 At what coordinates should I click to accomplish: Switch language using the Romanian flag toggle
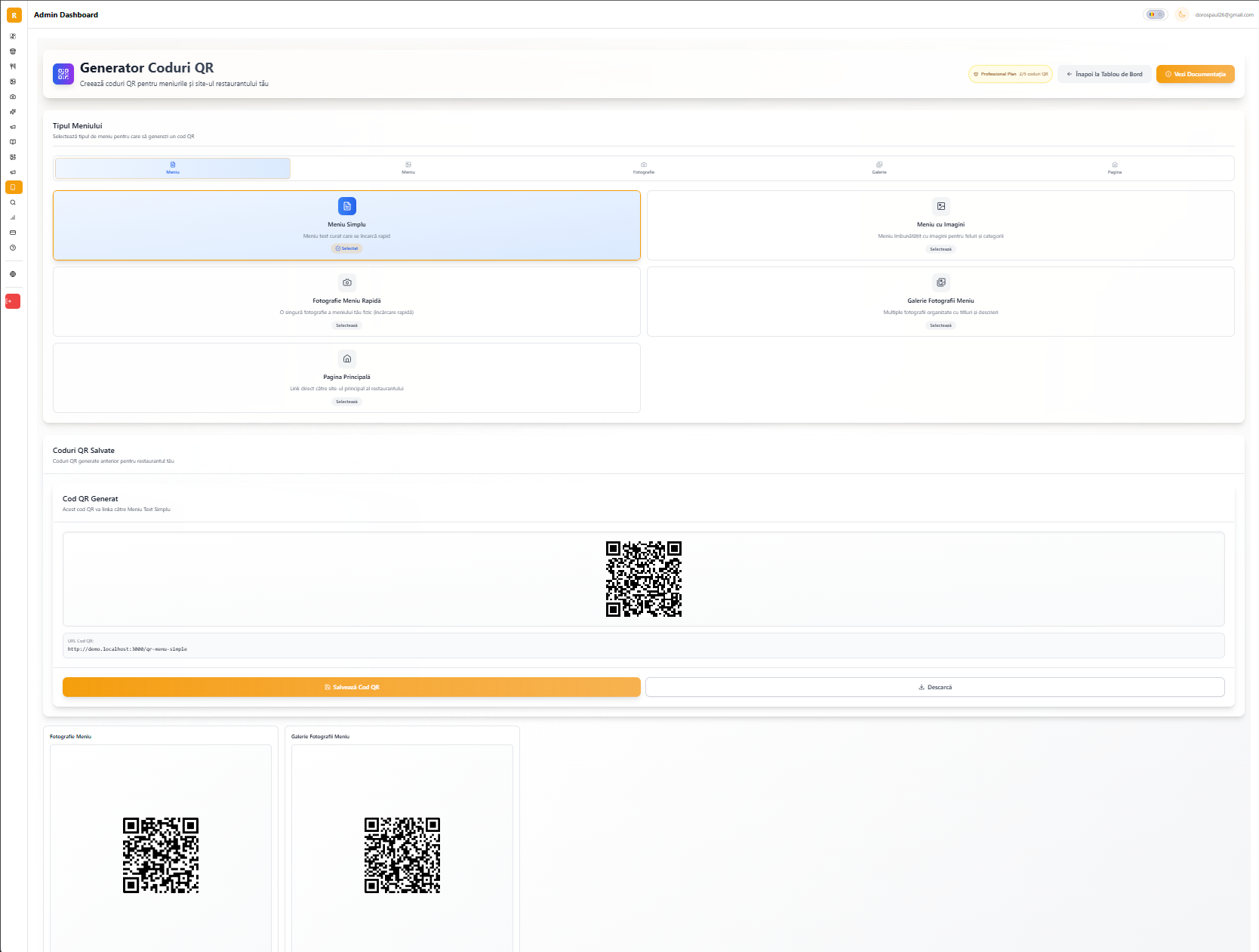(1155, 14)
